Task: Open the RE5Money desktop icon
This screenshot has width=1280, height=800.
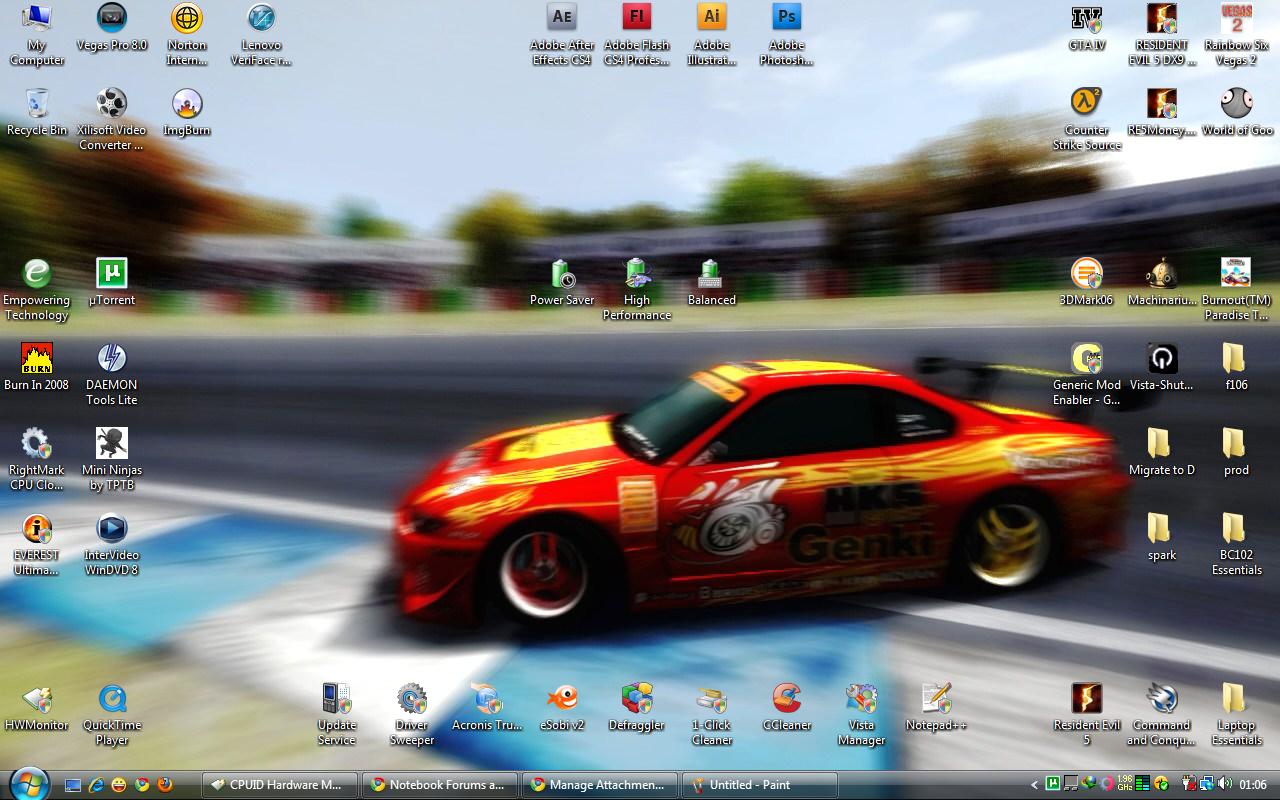Action: click(1162, 112)
